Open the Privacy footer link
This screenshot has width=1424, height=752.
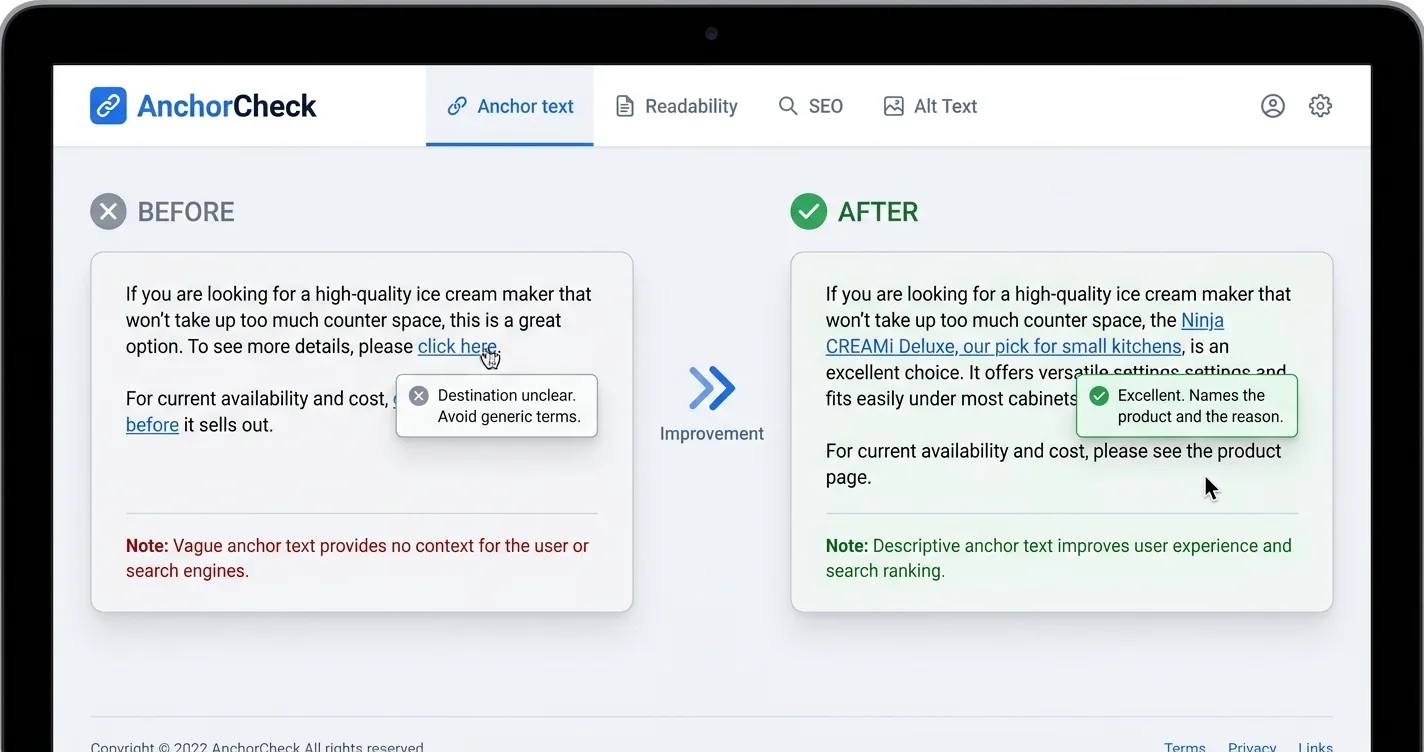click(1252, 746)
